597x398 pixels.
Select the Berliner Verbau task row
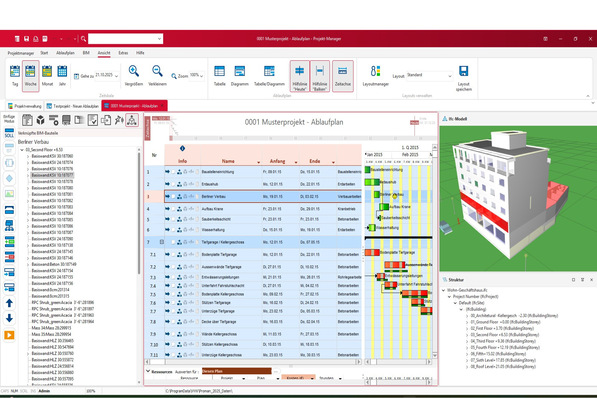[263, 197]
